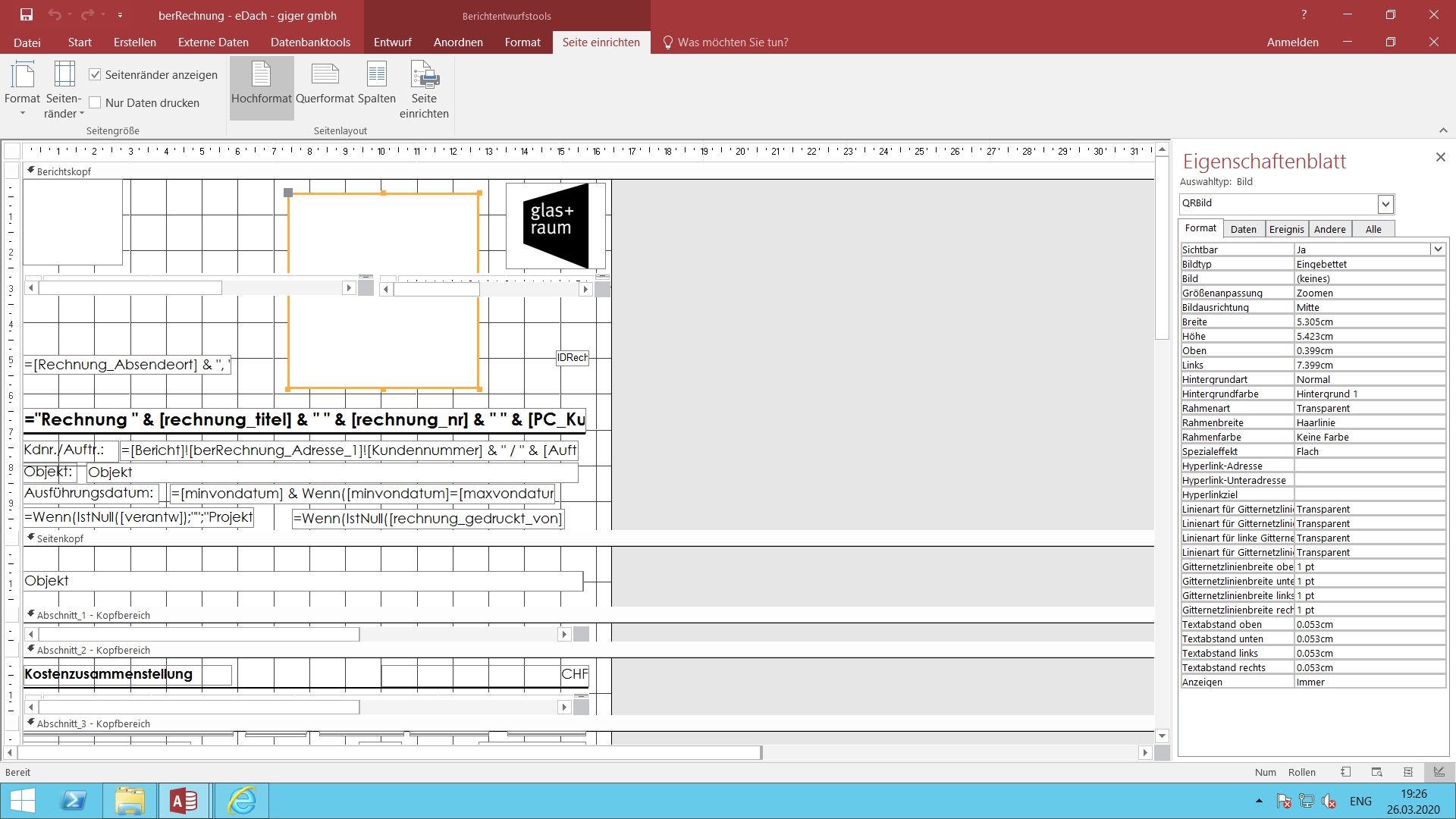Screen dimensions: 1456x819
Task: Click the Hintergrundfarbe value field
Action: click(1370, 394)
